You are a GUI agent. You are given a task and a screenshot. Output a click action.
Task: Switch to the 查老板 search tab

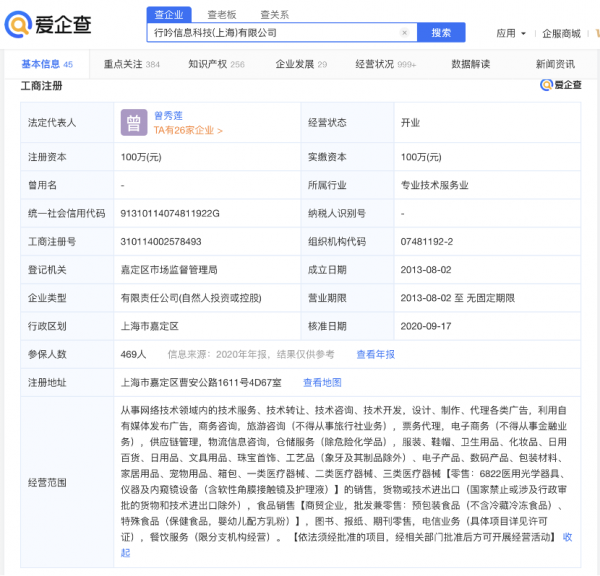[222, 15]
